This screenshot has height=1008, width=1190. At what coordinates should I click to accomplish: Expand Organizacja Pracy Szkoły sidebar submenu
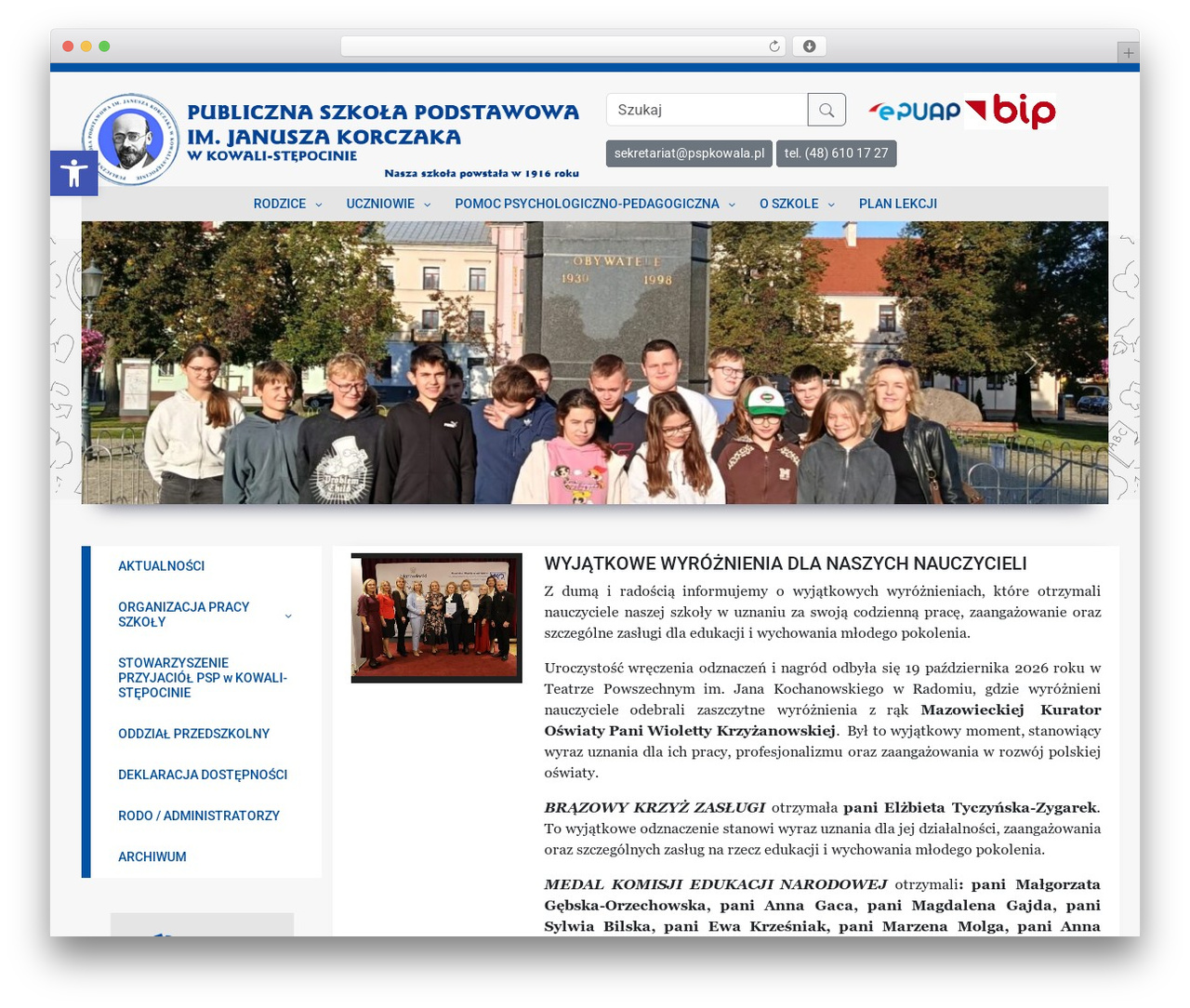click(288, 616)
